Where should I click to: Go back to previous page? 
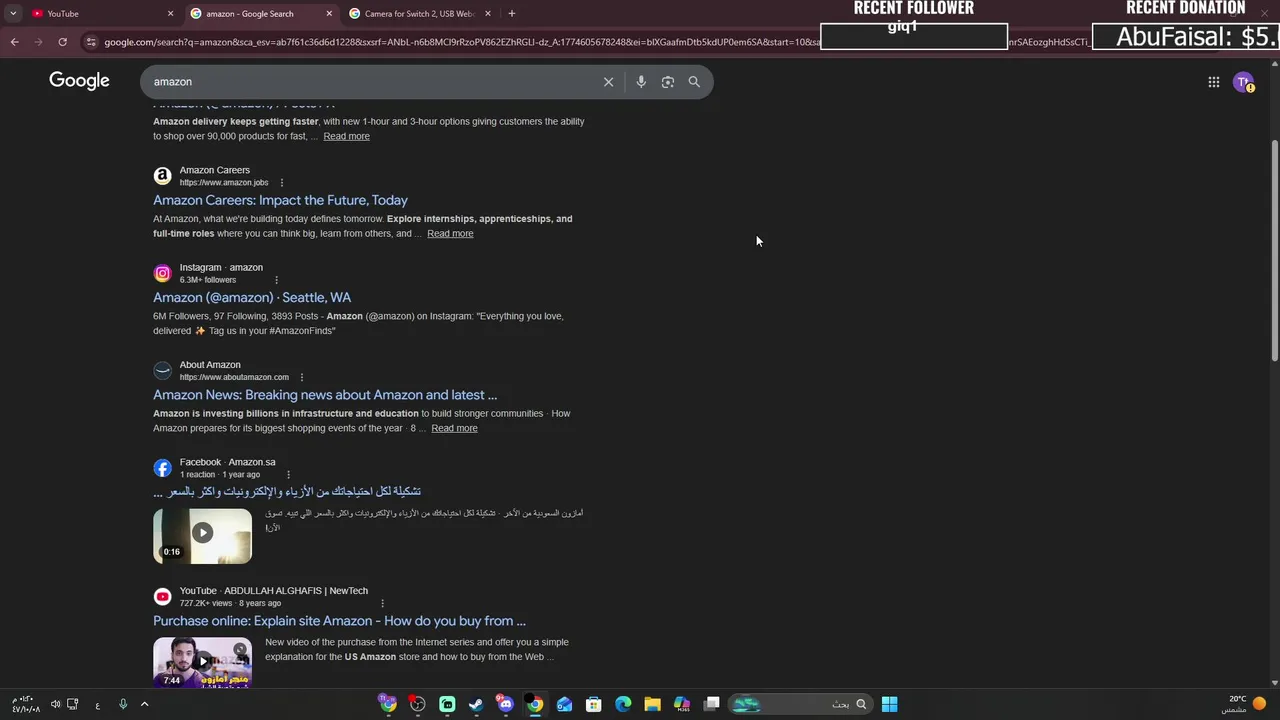(14, 42)
